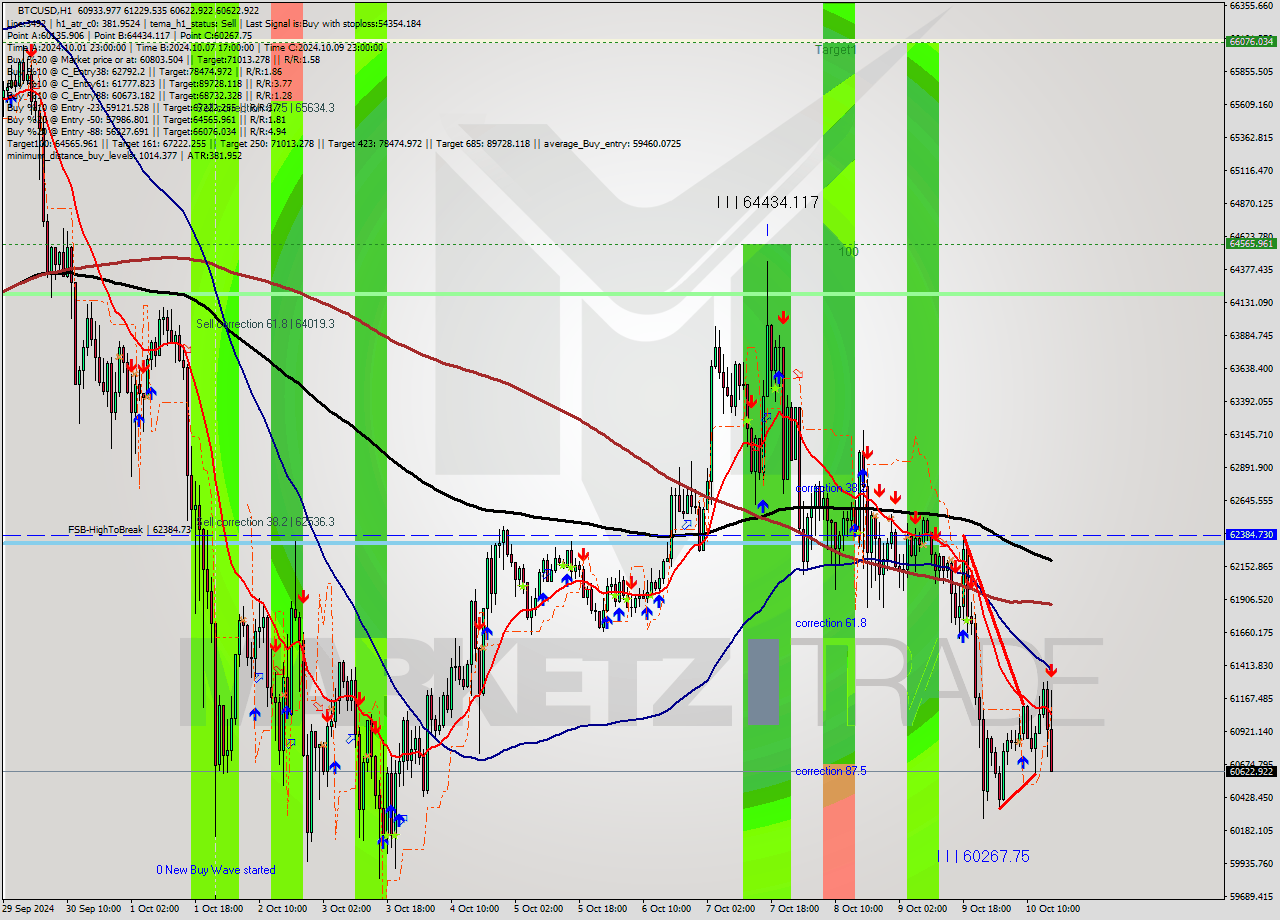Click price axis value 64870.230
The width and height of the screenshot is (1280, 920).
click(x=1251, y=204)
